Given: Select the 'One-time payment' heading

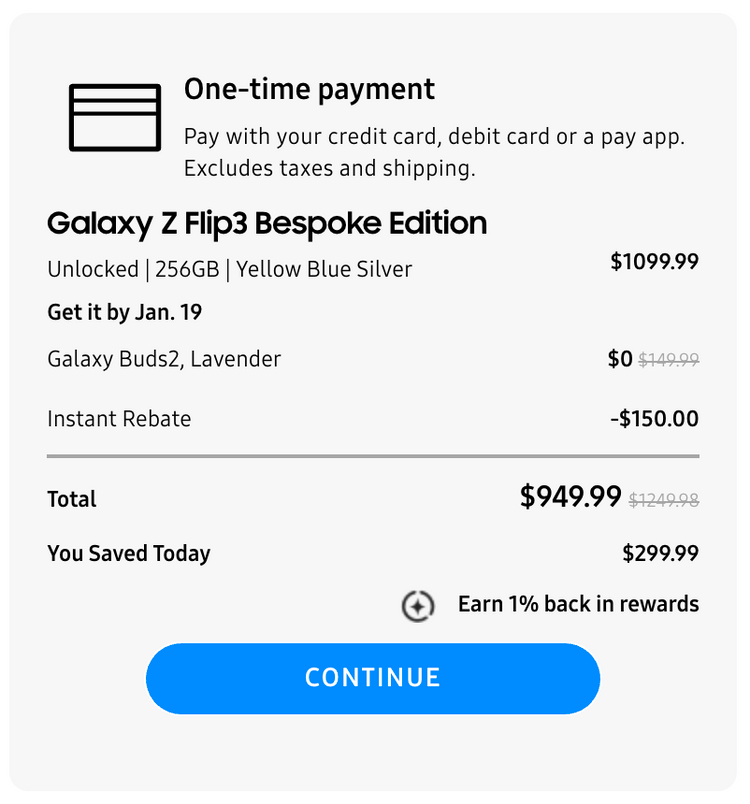Looking at the screenshot, I should [309, 89].
